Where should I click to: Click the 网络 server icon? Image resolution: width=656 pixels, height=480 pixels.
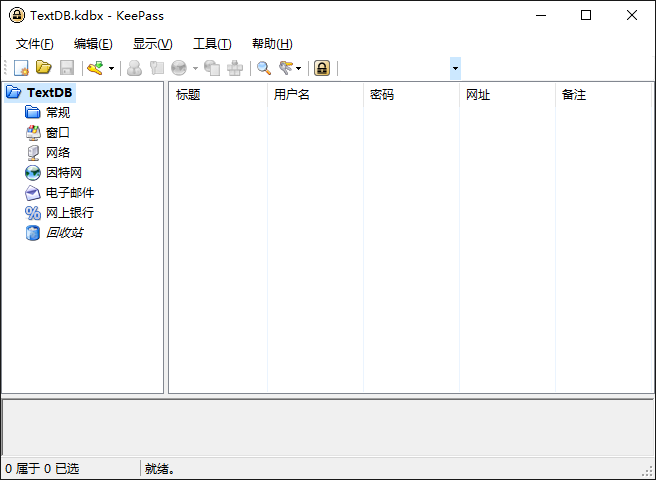(33, 153)
